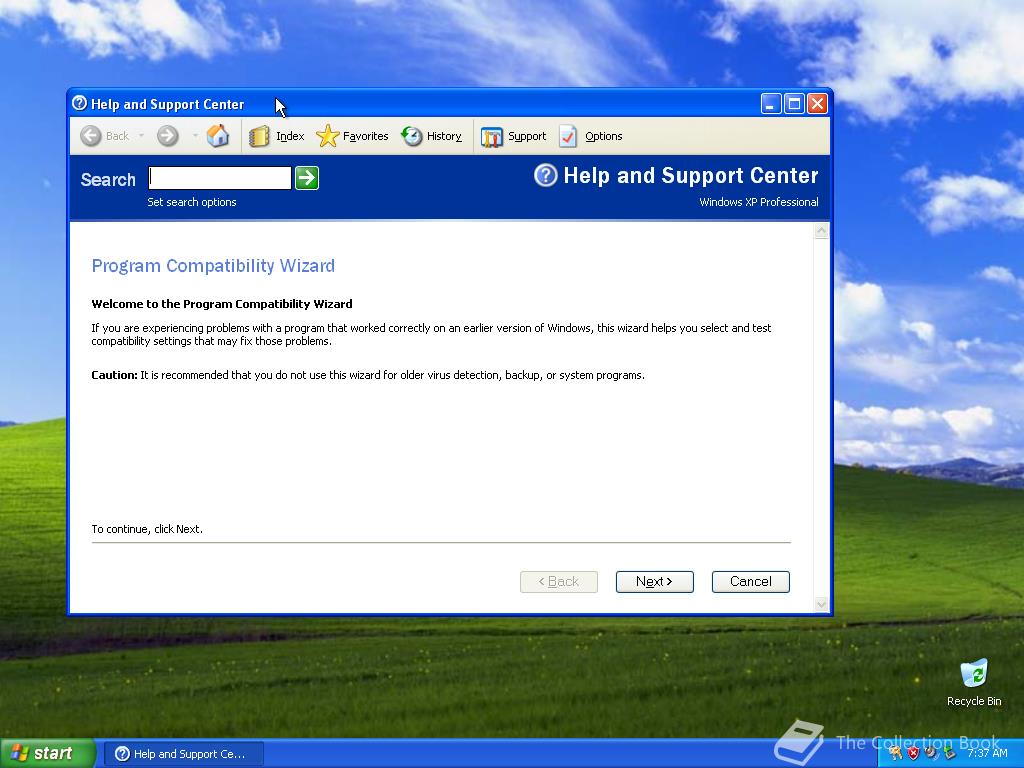The image size is (1024, 768).
Task: Start search with green arrow button
Action: [307, 178]
